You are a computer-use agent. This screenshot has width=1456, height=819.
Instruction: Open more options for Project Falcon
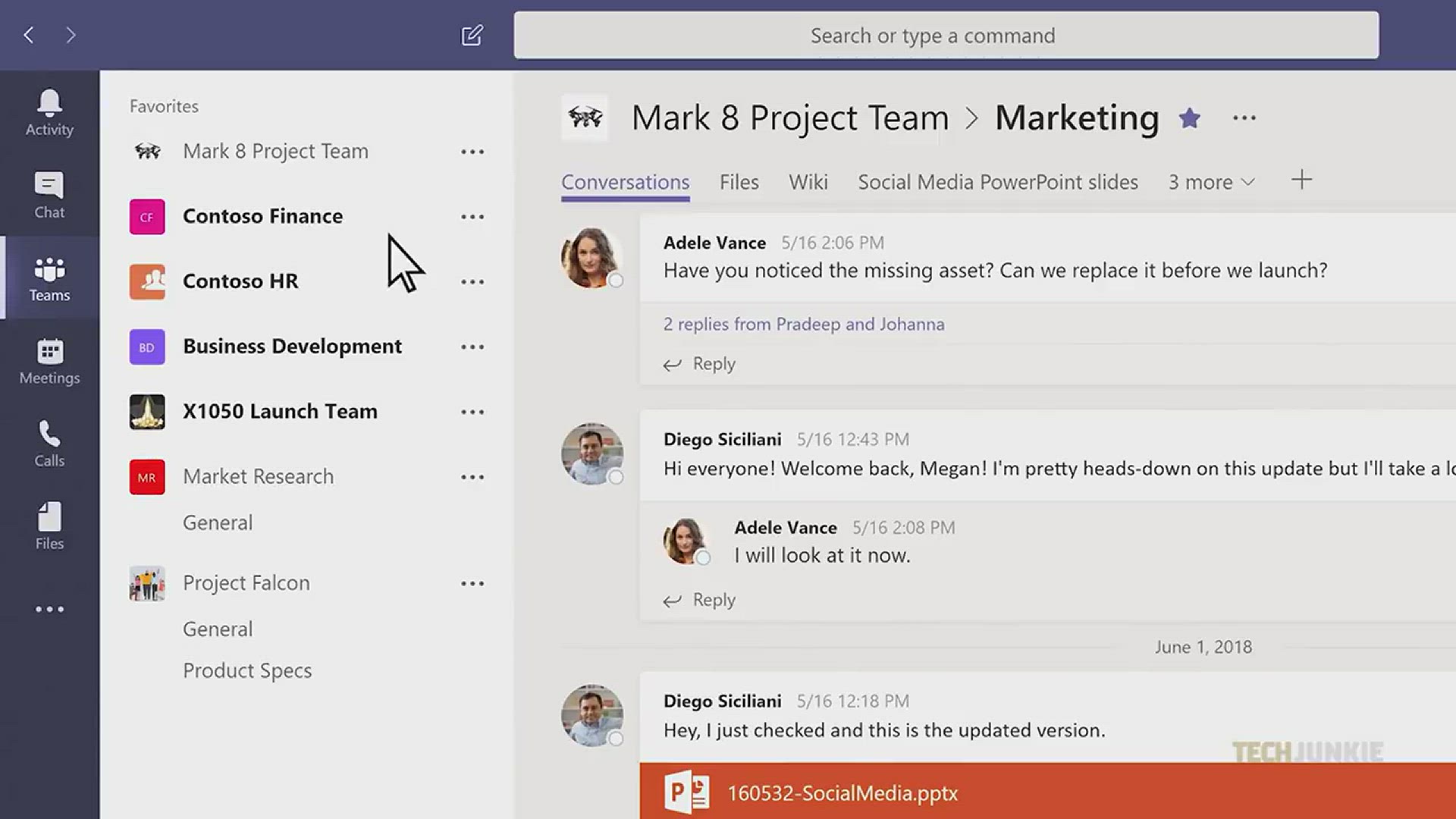click(472, 584)
